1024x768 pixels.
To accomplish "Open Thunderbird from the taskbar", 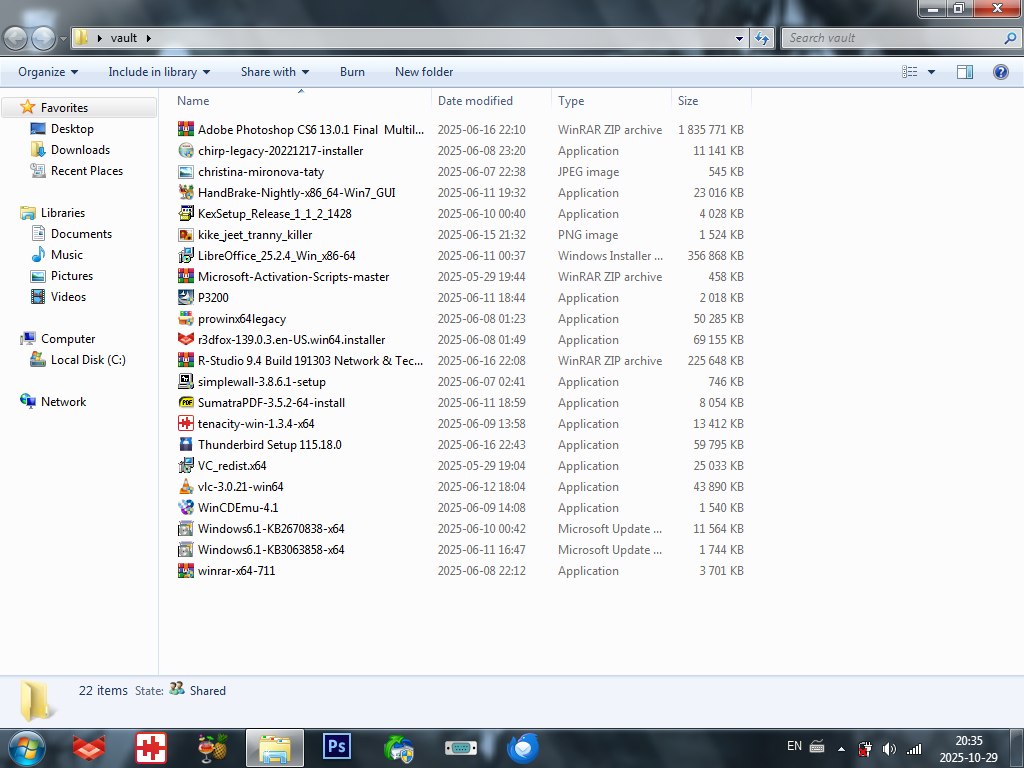I will 523,748.
